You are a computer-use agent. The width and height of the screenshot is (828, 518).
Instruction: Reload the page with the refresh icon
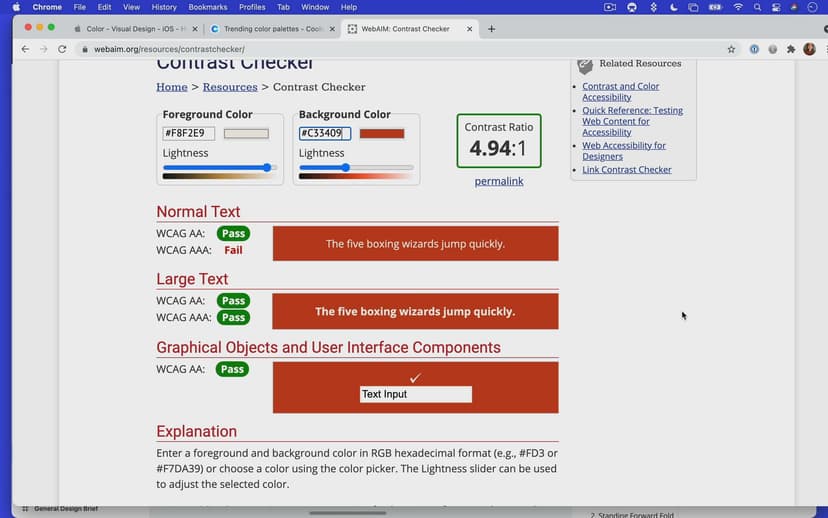(x=62, y=49)
